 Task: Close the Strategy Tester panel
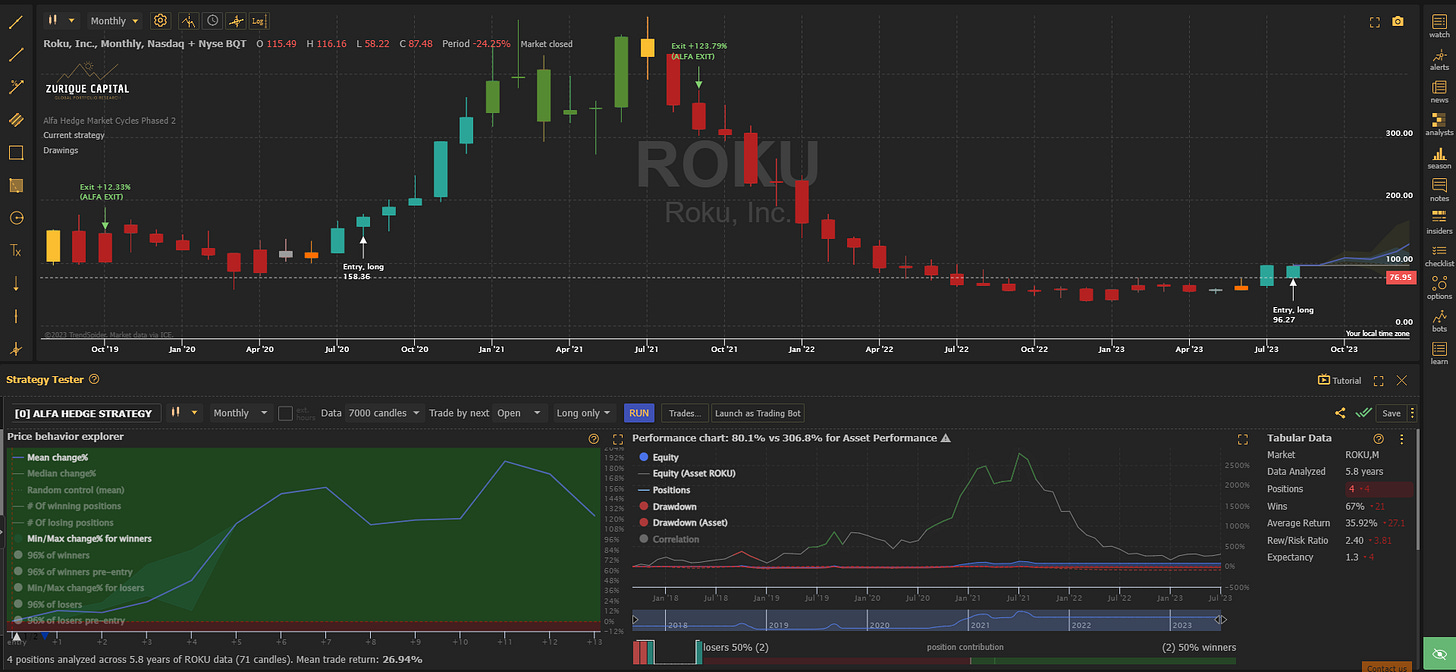[1401, 380]
